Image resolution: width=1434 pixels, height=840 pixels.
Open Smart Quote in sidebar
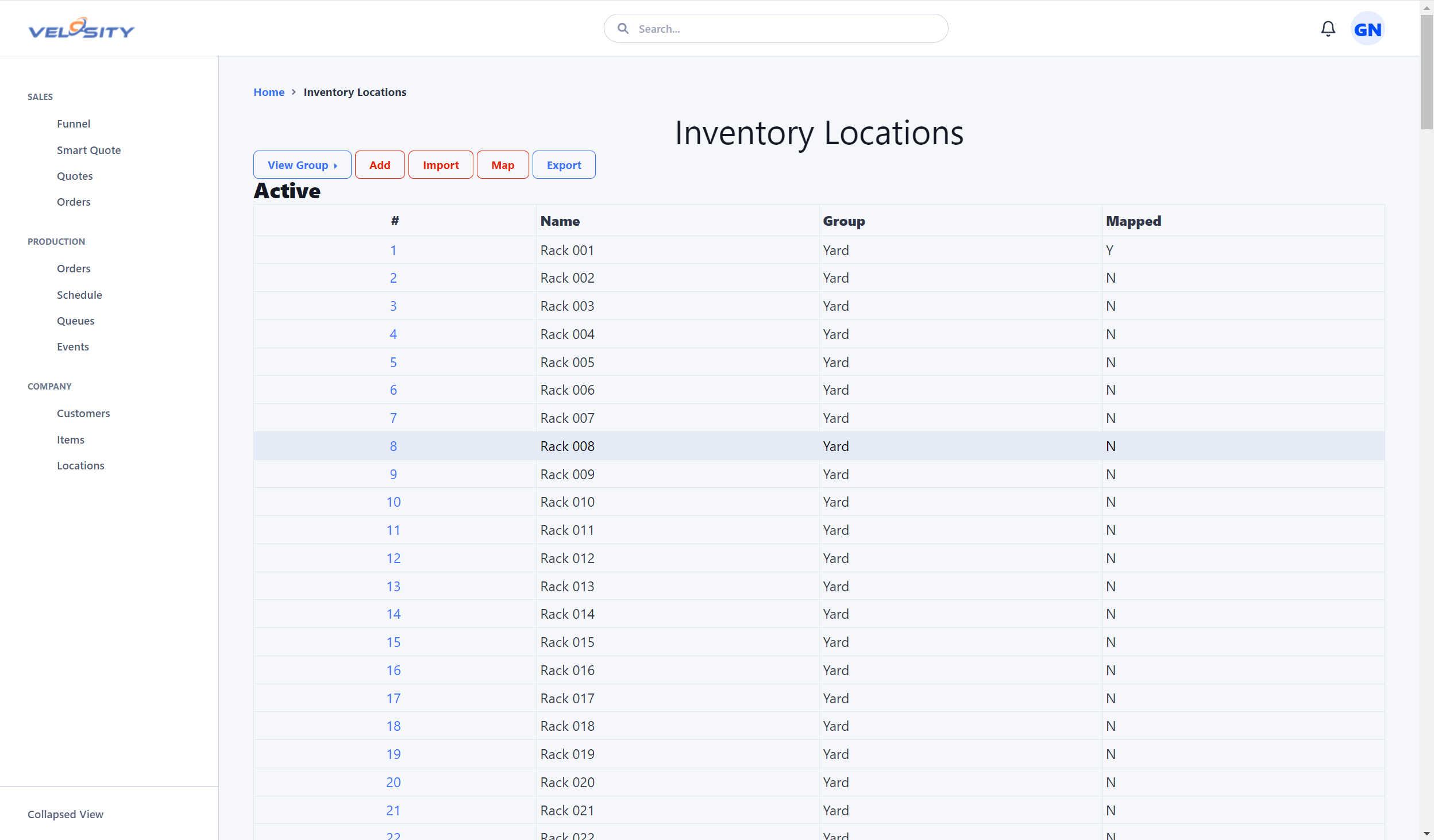(88, 150)
